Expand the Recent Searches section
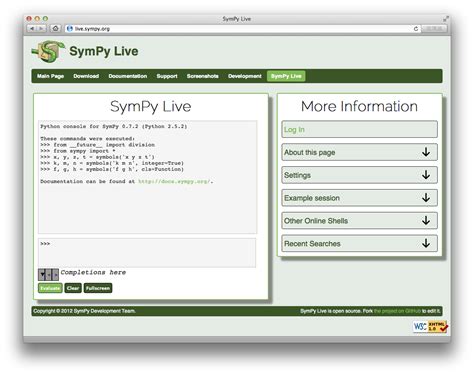 coord(359,243)
